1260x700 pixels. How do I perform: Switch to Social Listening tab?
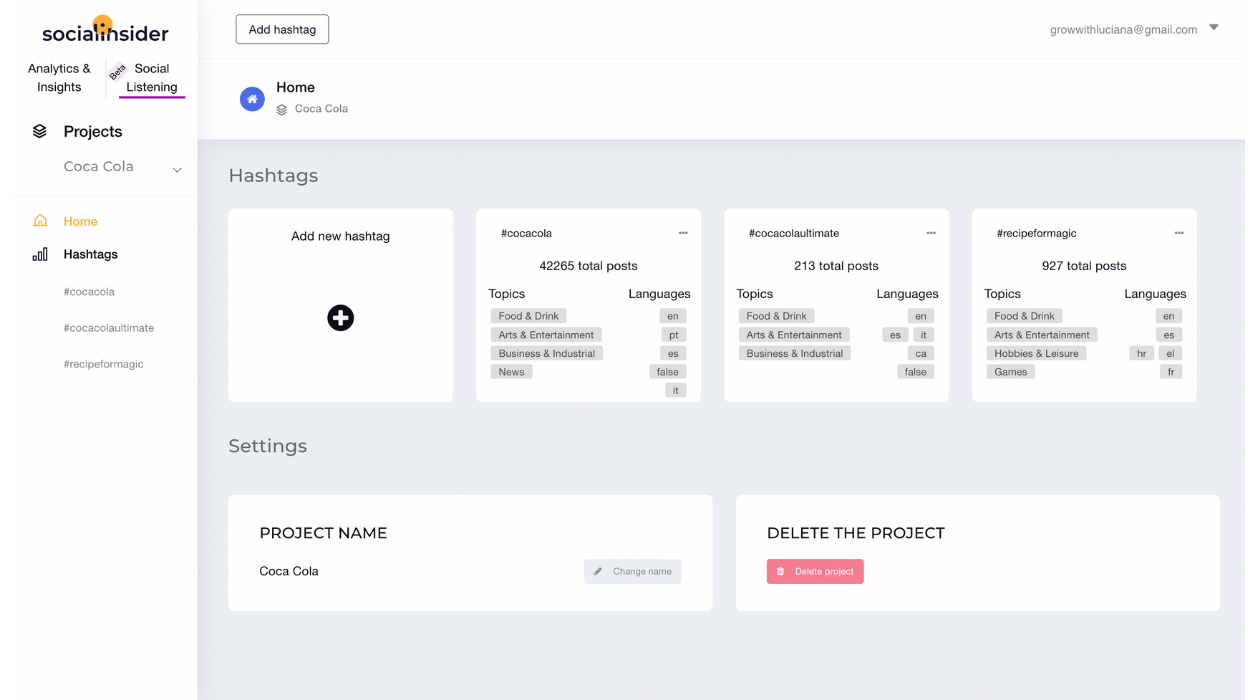(152, 78)
